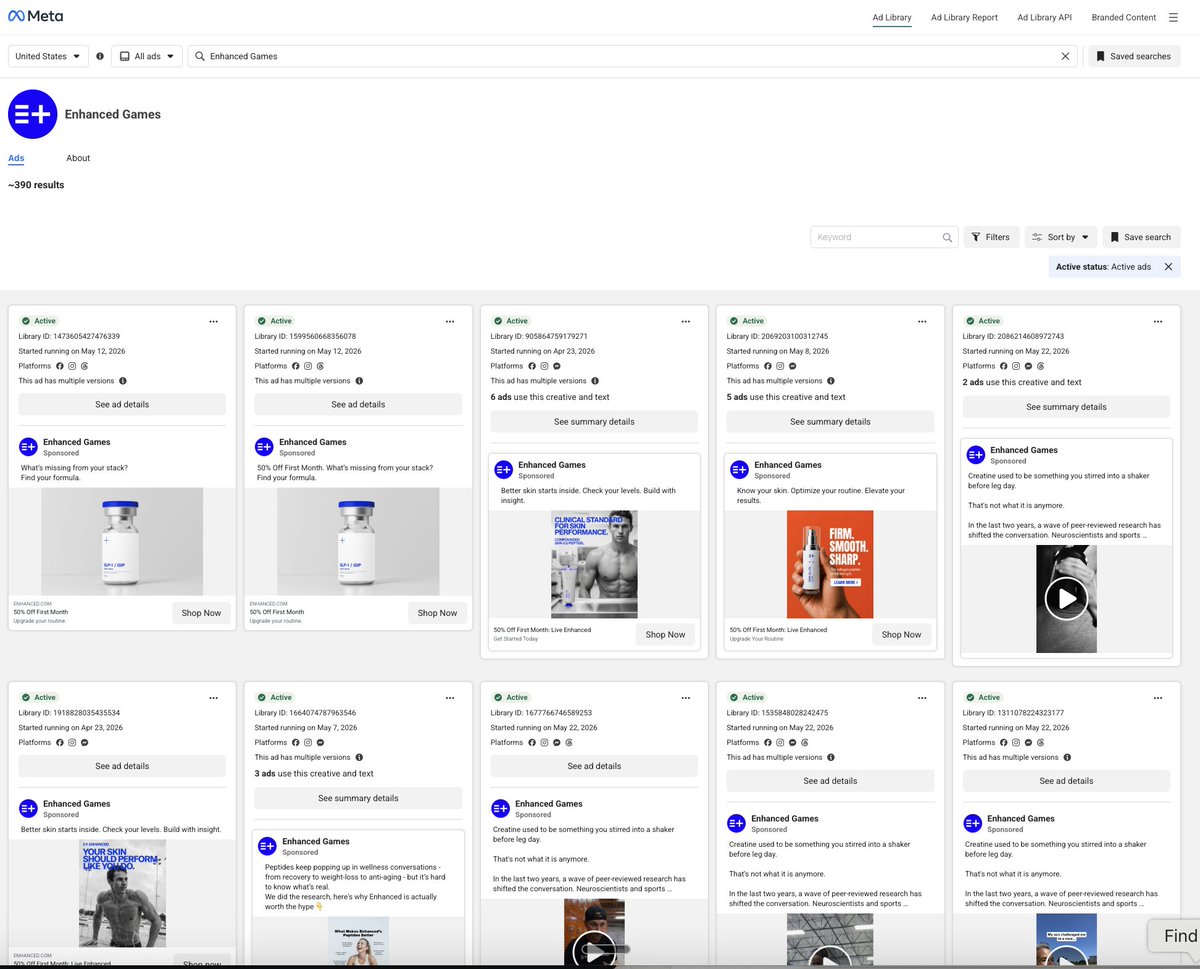Click multiple versions info icon on ad 1311078224323177
This screenshot has height=969, width=1200.
click(x=1067, y=757)
